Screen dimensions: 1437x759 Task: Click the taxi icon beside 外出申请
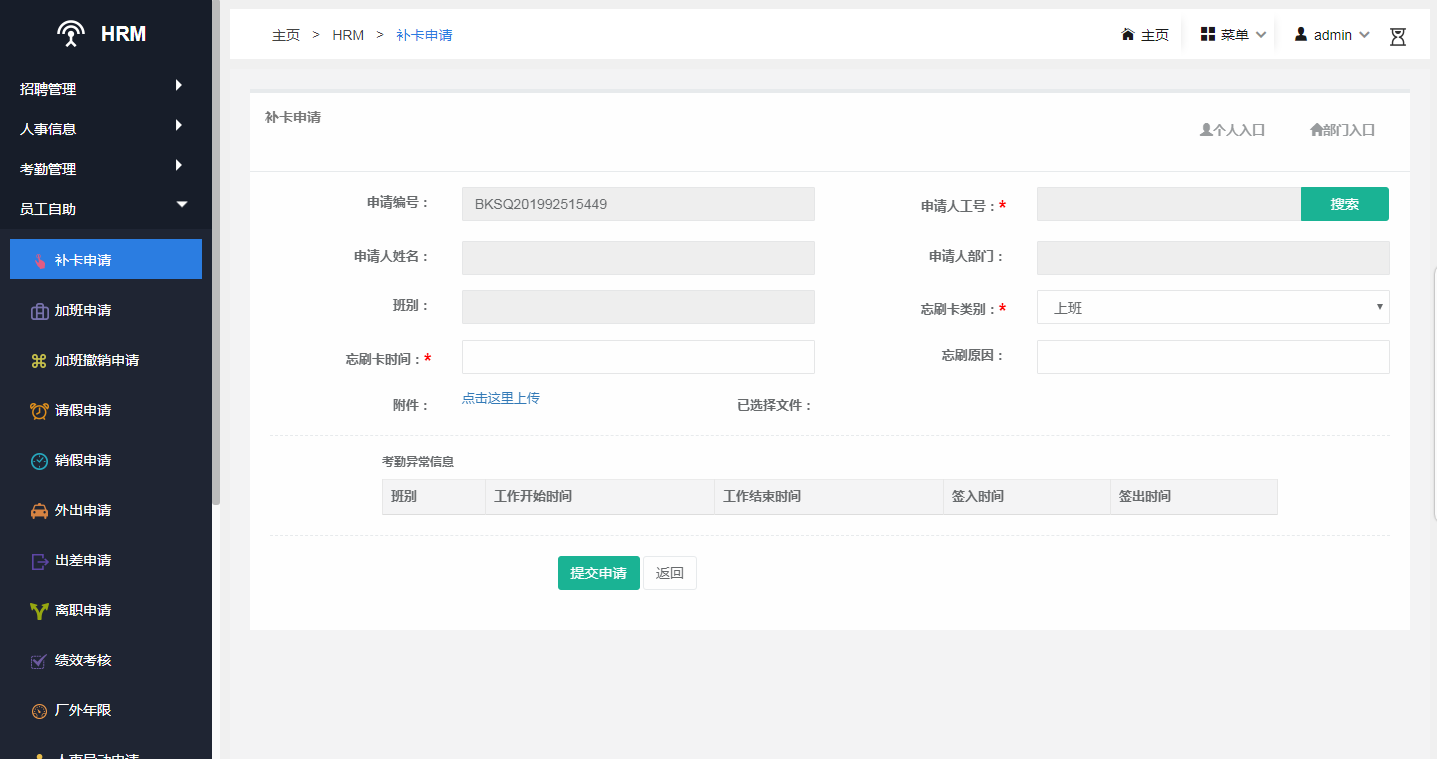coord(39,511)
